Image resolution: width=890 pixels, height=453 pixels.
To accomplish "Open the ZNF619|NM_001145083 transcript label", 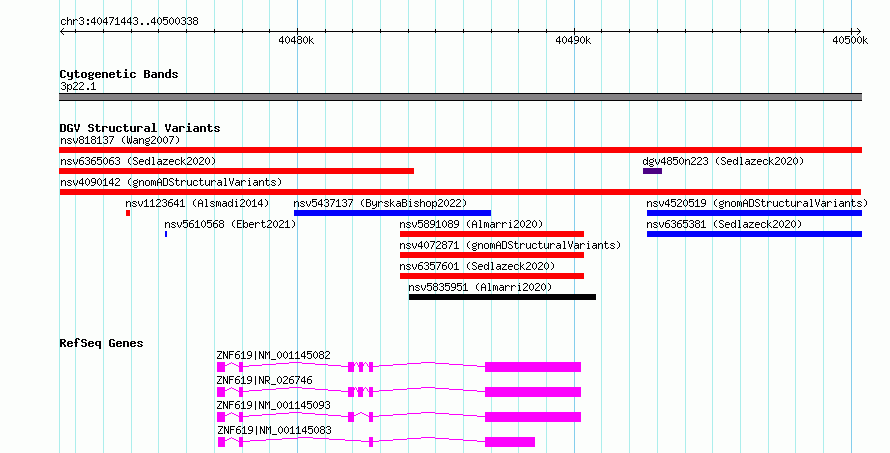I will tap(274, 430).
